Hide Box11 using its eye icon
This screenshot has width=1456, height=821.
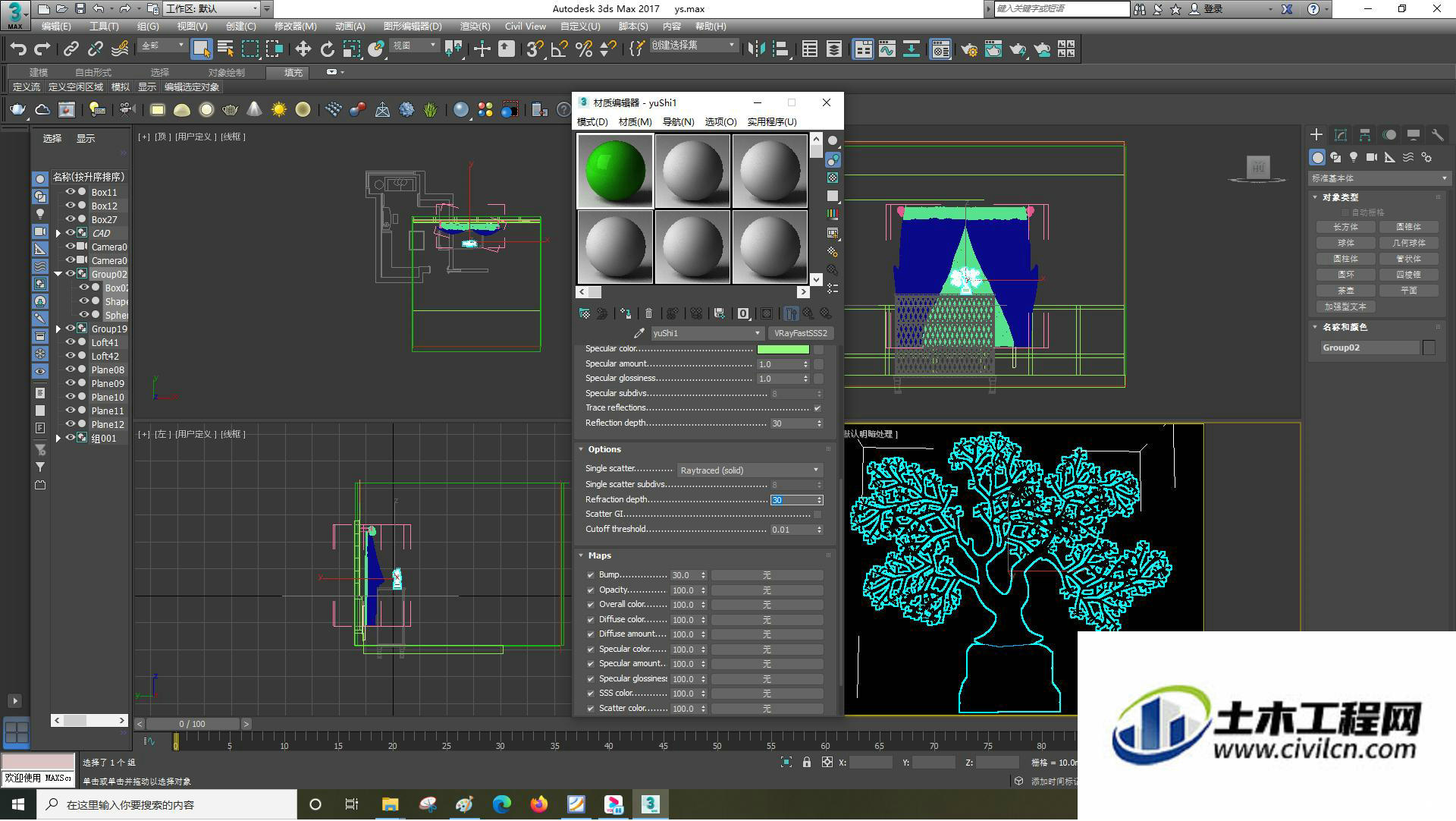(x=71, y=192)
